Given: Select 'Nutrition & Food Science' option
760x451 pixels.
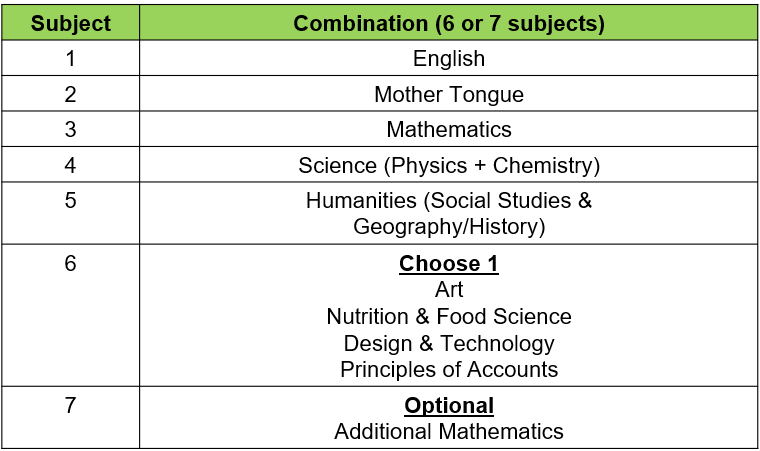Looking at the screenshot, I should pyautogui.click(x=449, y=316).
